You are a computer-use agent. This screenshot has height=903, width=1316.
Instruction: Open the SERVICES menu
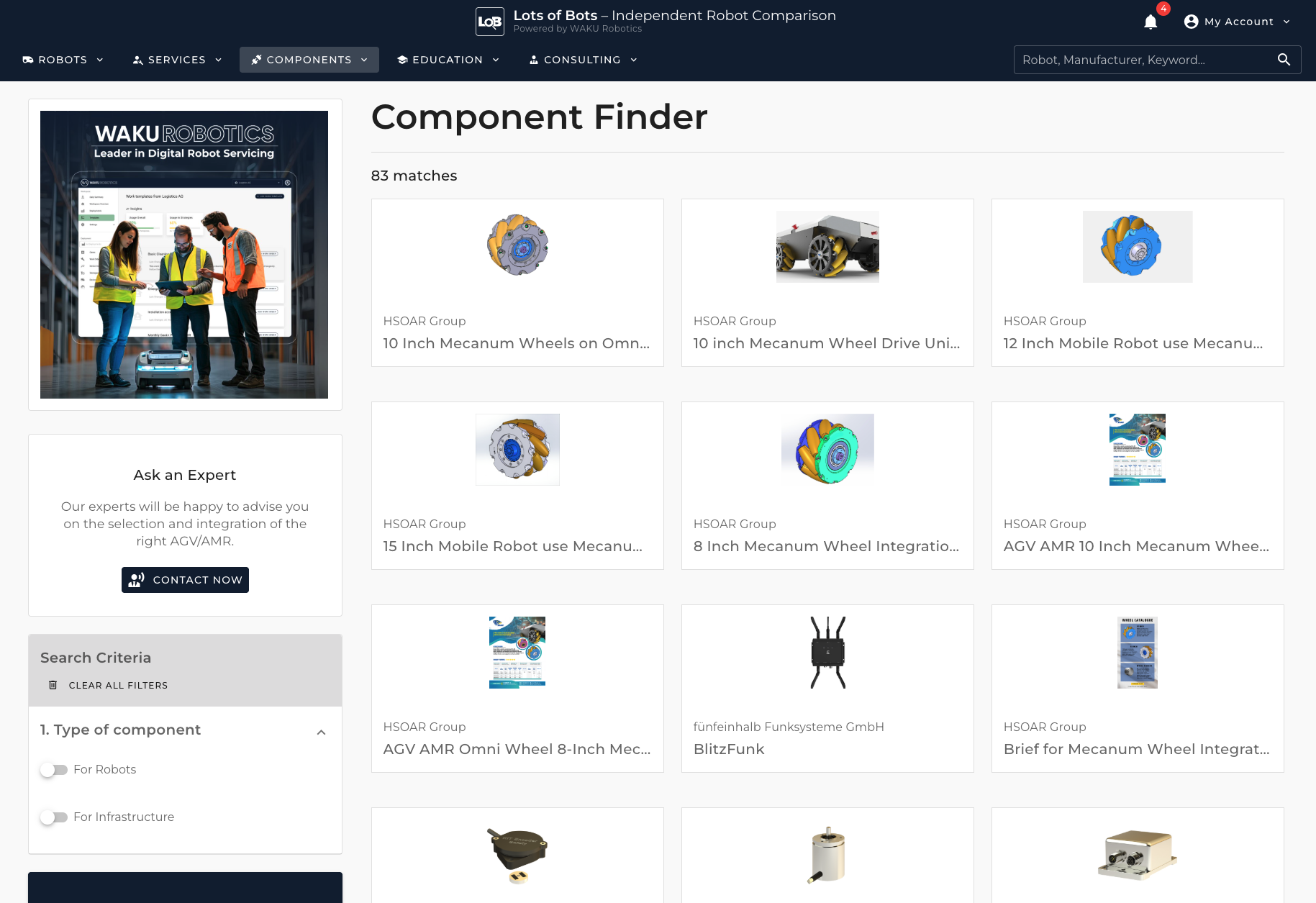(x=178, y=60)
